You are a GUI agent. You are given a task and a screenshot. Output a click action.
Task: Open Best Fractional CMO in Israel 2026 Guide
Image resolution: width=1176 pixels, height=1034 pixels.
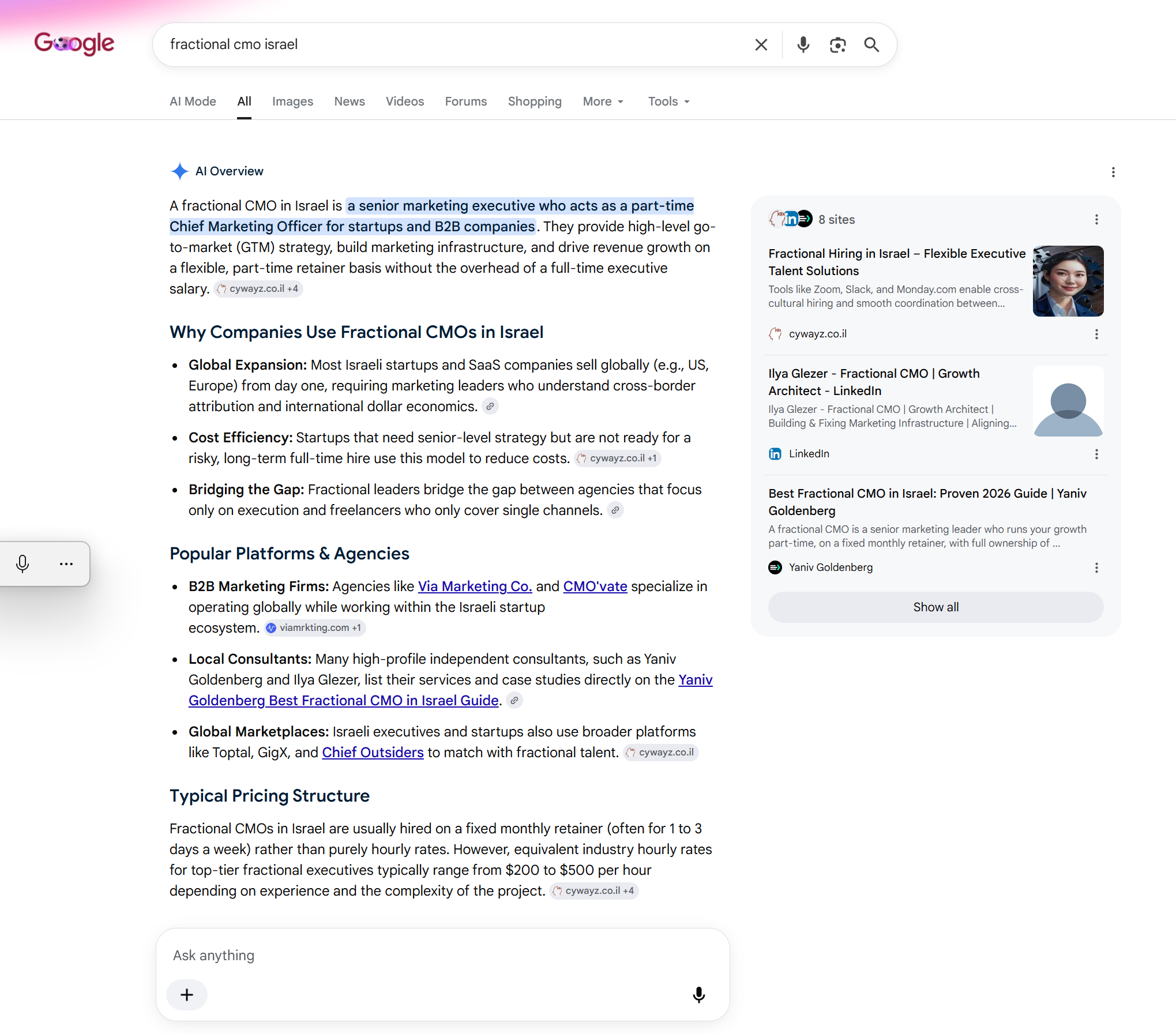click(927, 502)
